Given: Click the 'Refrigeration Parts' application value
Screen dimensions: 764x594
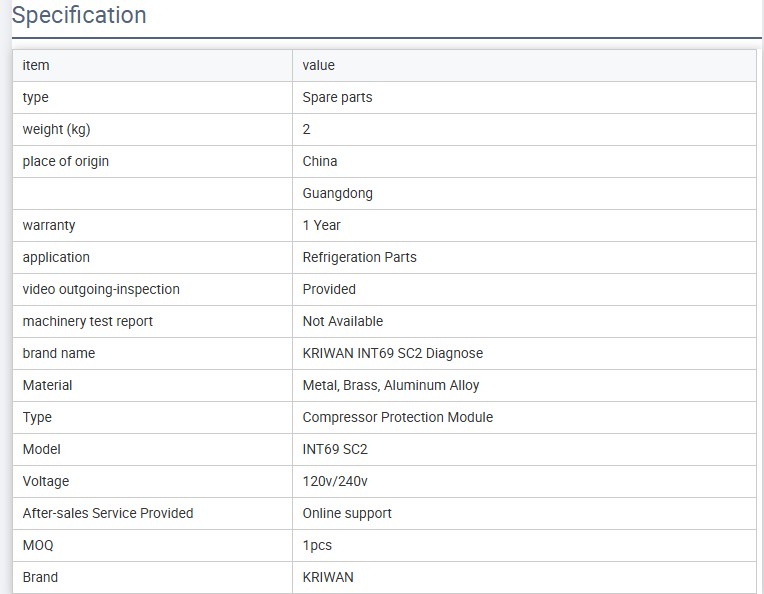Looking at the screenshot, I should click(x=359, y=257).
